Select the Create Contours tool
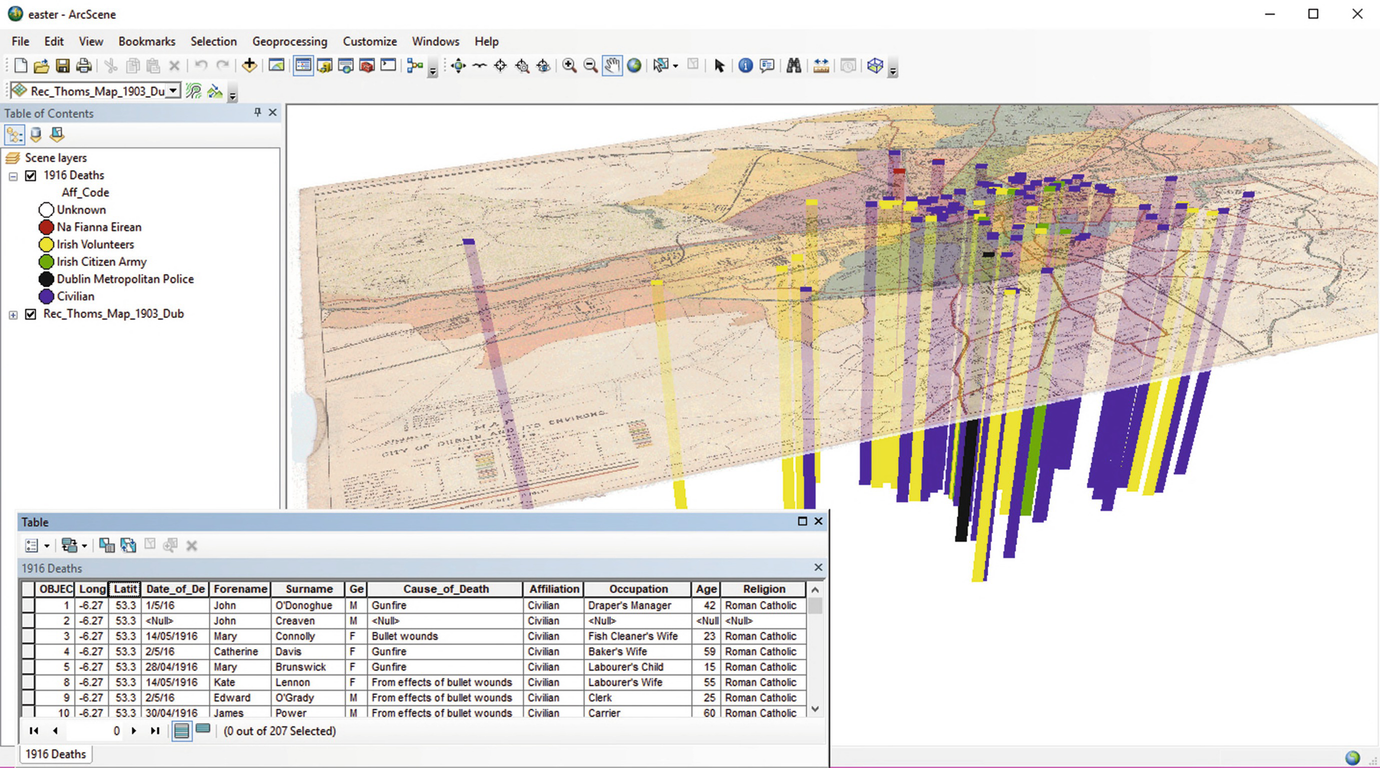 point(194,91)
